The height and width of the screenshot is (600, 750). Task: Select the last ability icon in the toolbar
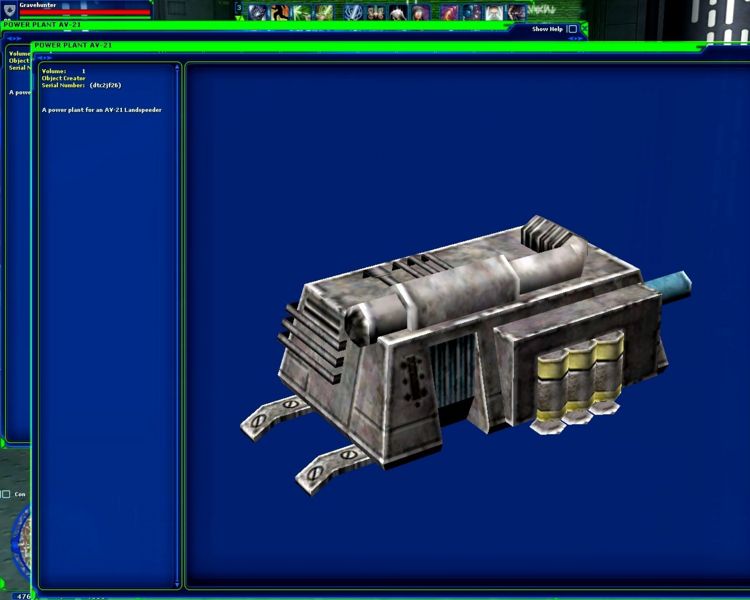pos(516,13)
